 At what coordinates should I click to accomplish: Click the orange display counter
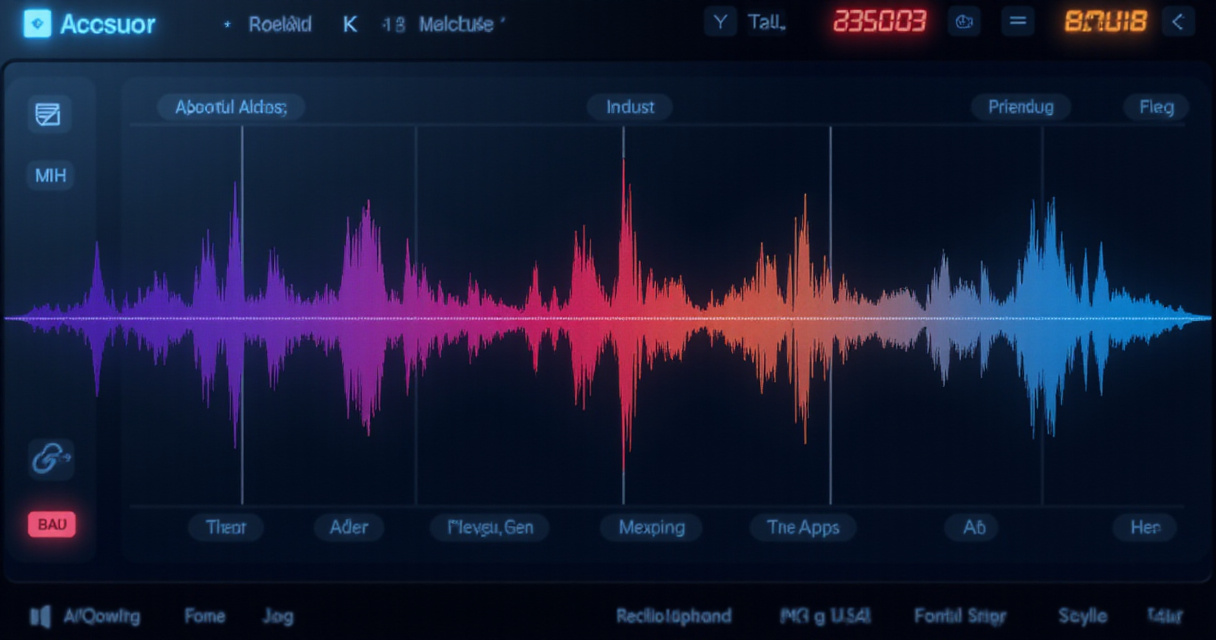1105,22
